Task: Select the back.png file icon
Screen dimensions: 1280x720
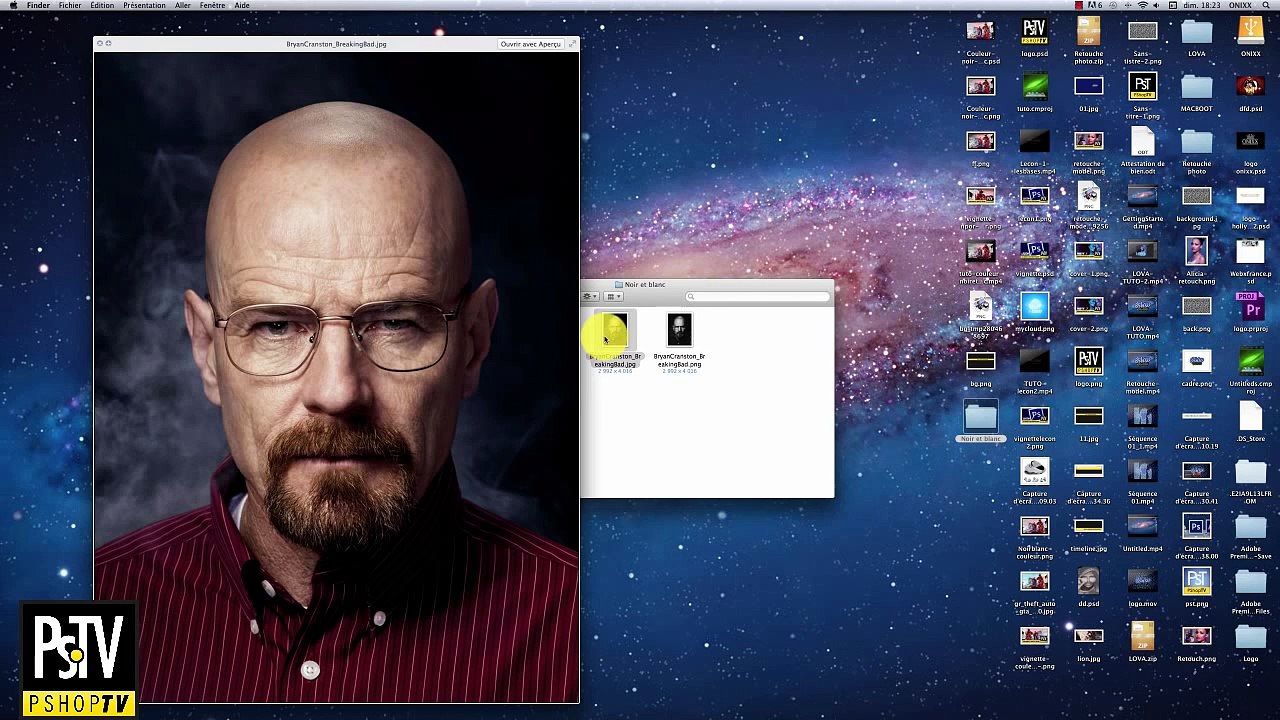Action: tap(1196, 307)
